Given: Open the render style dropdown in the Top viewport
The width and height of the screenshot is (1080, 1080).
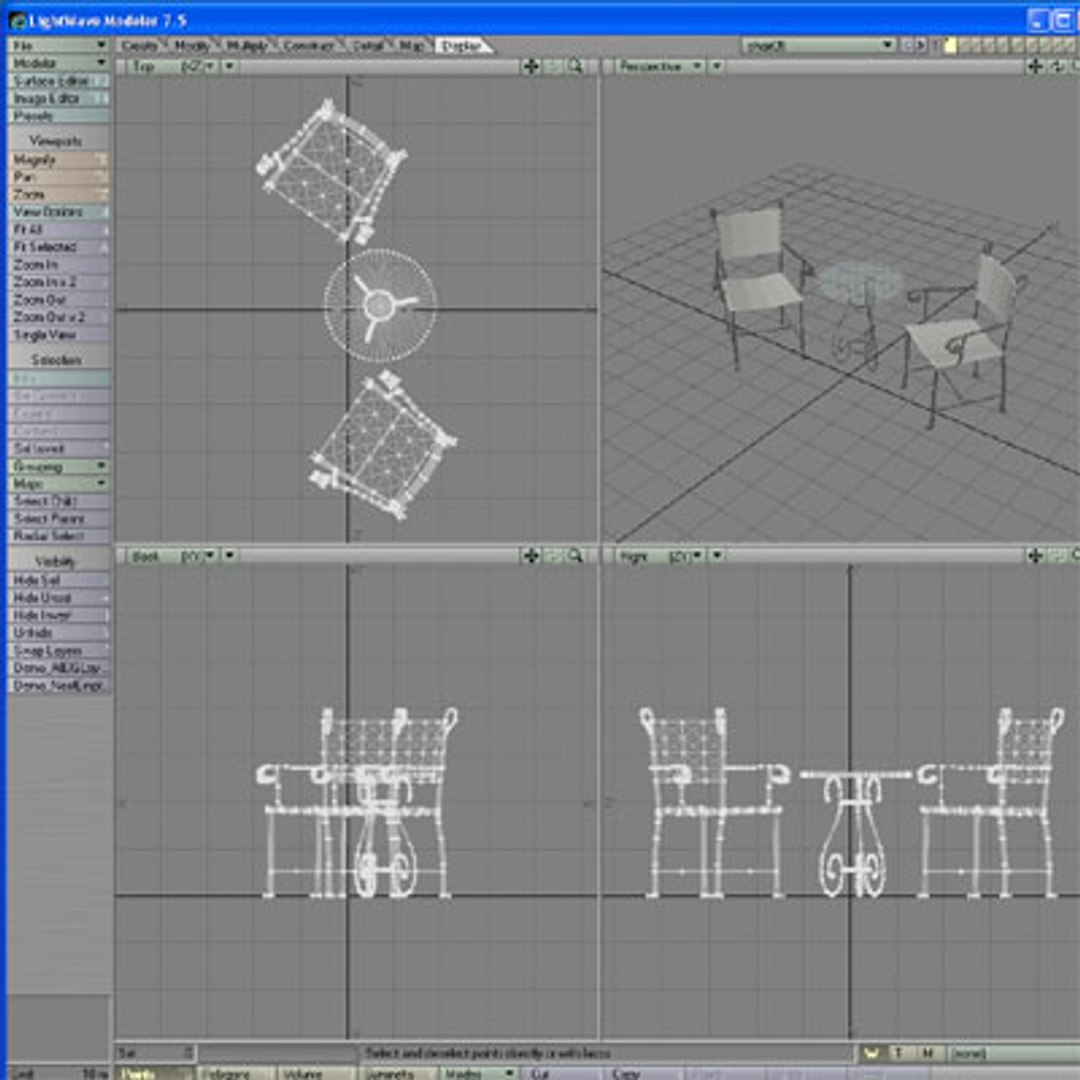Looking at the screenshot, I should 229,66.
